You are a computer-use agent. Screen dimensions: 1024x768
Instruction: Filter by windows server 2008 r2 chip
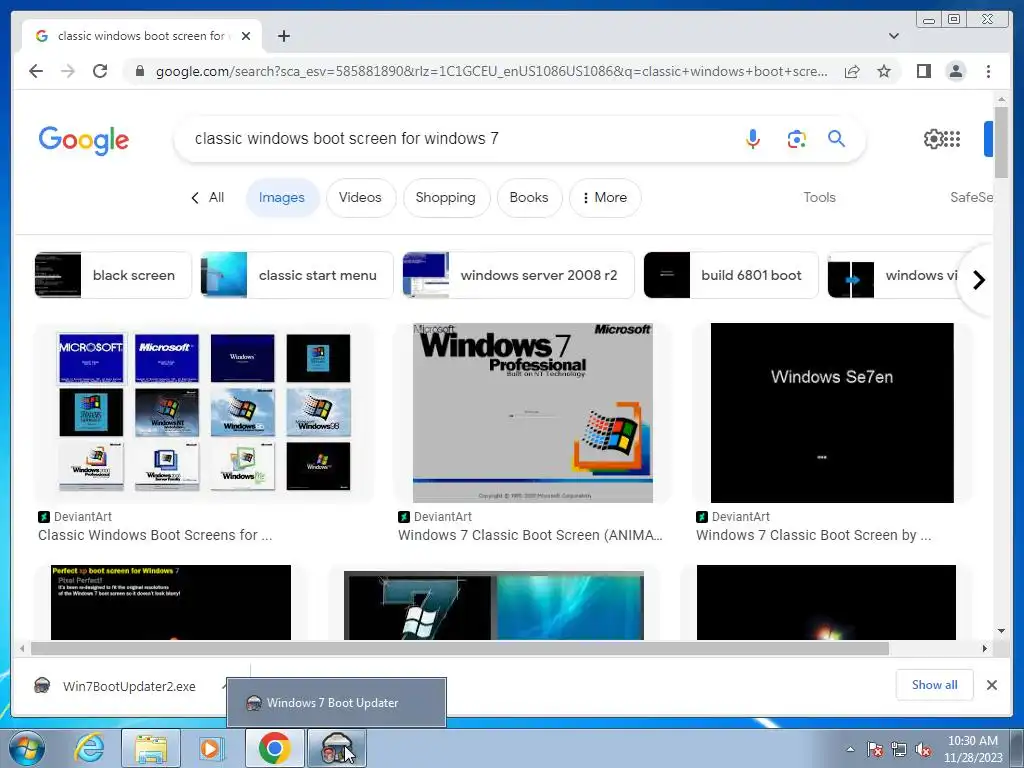[519, 275]
